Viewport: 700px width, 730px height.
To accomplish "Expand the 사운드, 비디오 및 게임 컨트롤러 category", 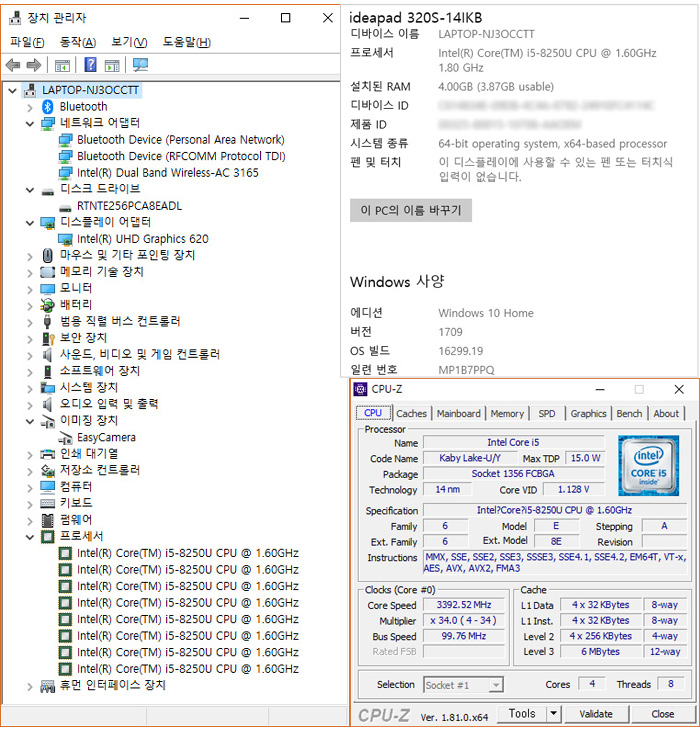I will coord(30,356).
